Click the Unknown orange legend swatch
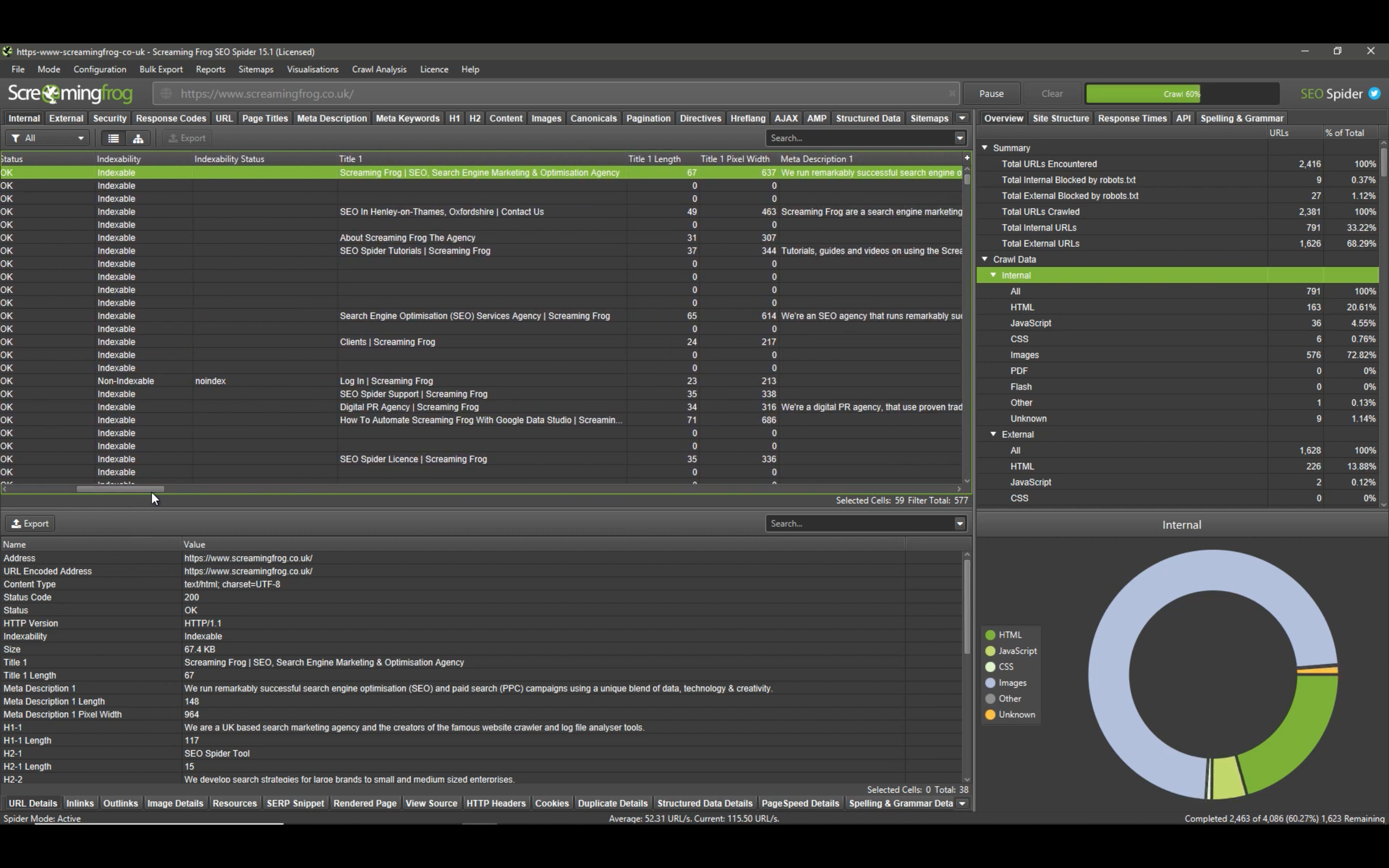Screen dimensions: 1389x868 coord(990,714)
